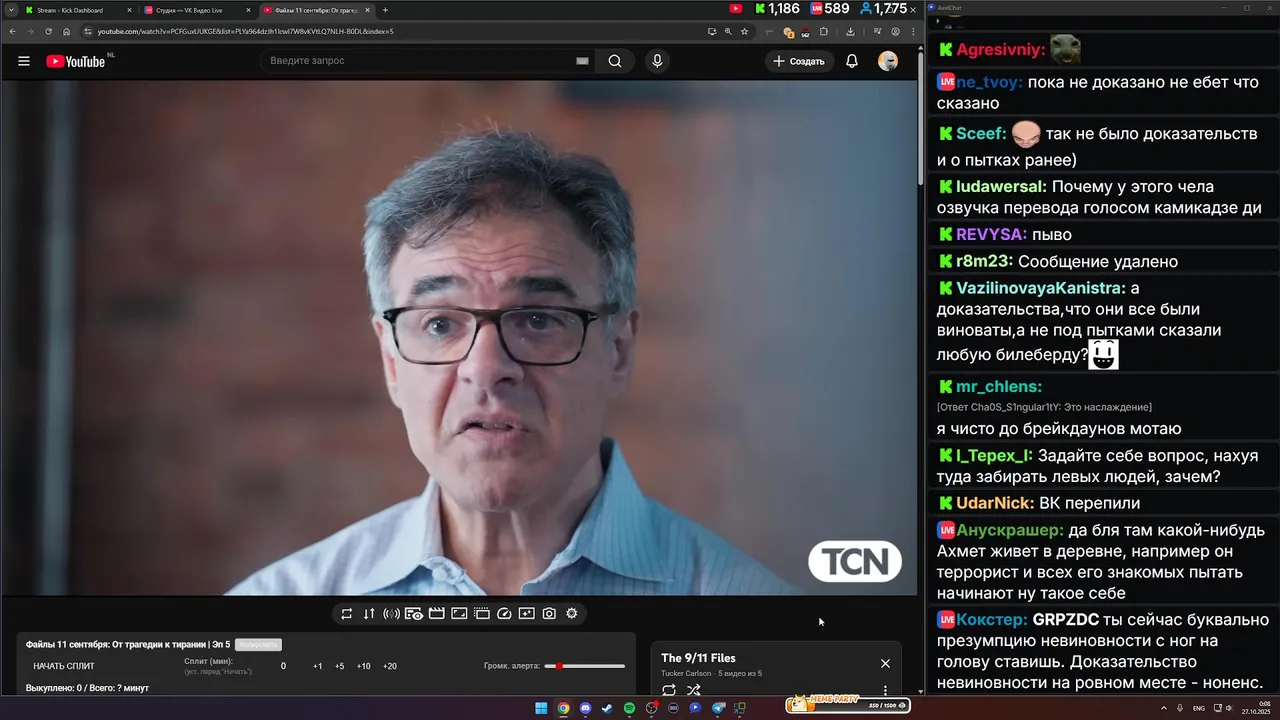1280x720 pixels.
Task: Open Steam from the taskbar
Action: (x=607, y=708)
